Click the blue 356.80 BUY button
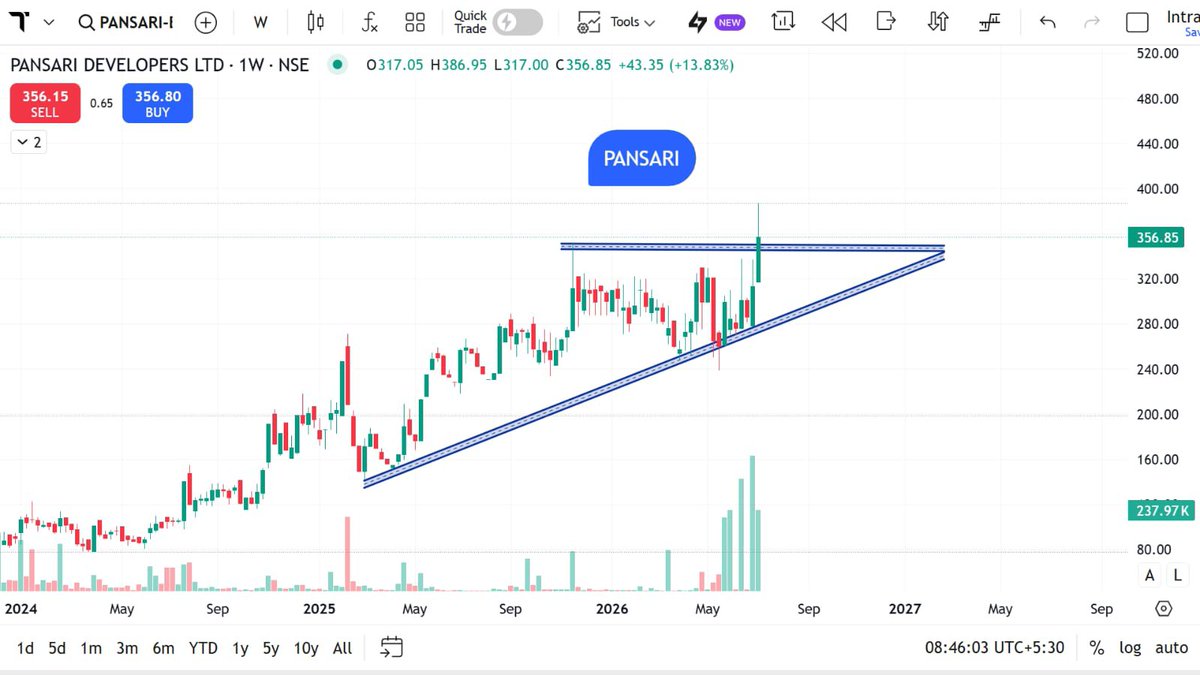This screenshot has height=675, width=1200. click(x=158, y=103)
